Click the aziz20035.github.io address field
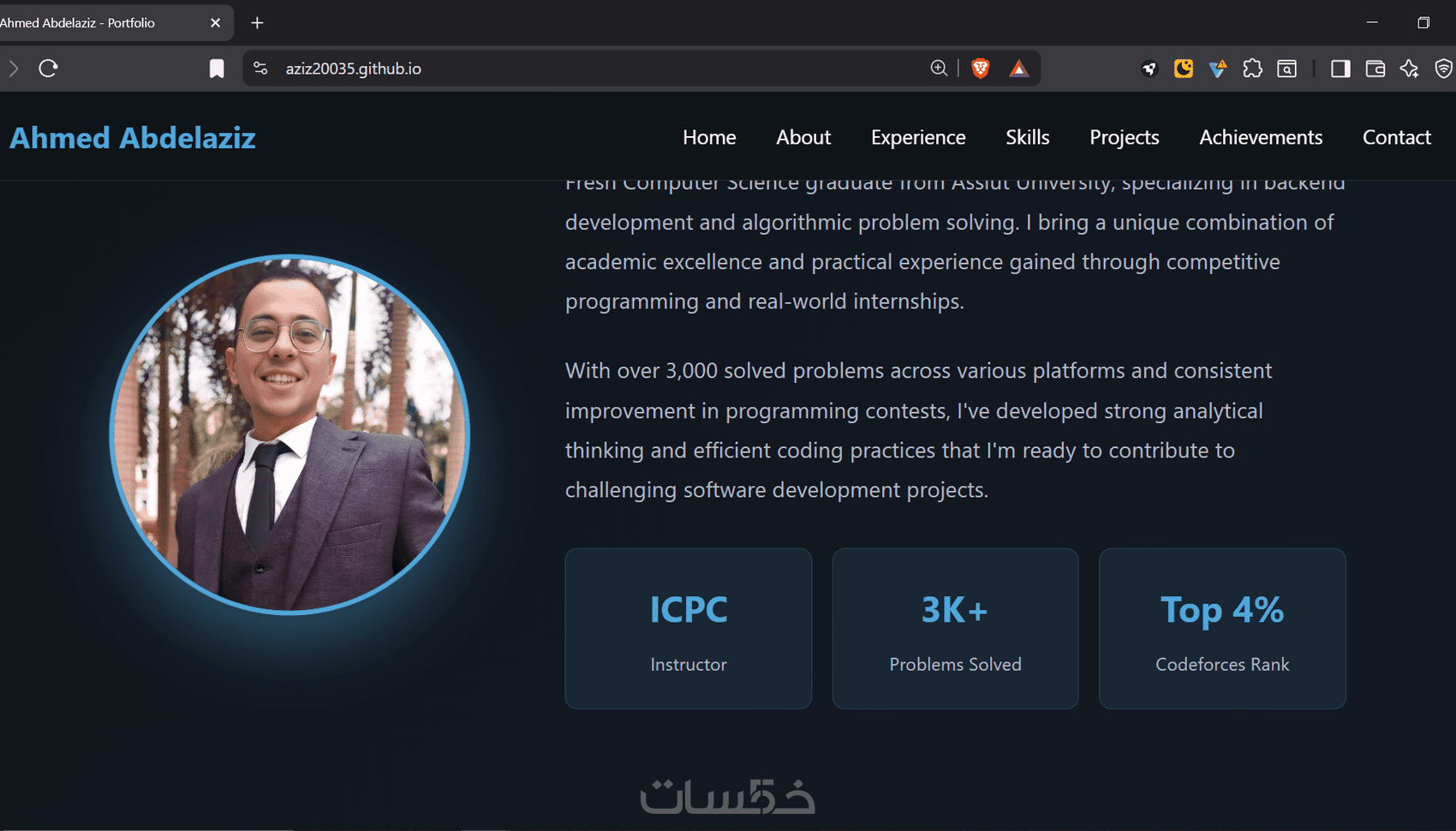This screenshot has width=1456, height=831. [x=600, y=69]
